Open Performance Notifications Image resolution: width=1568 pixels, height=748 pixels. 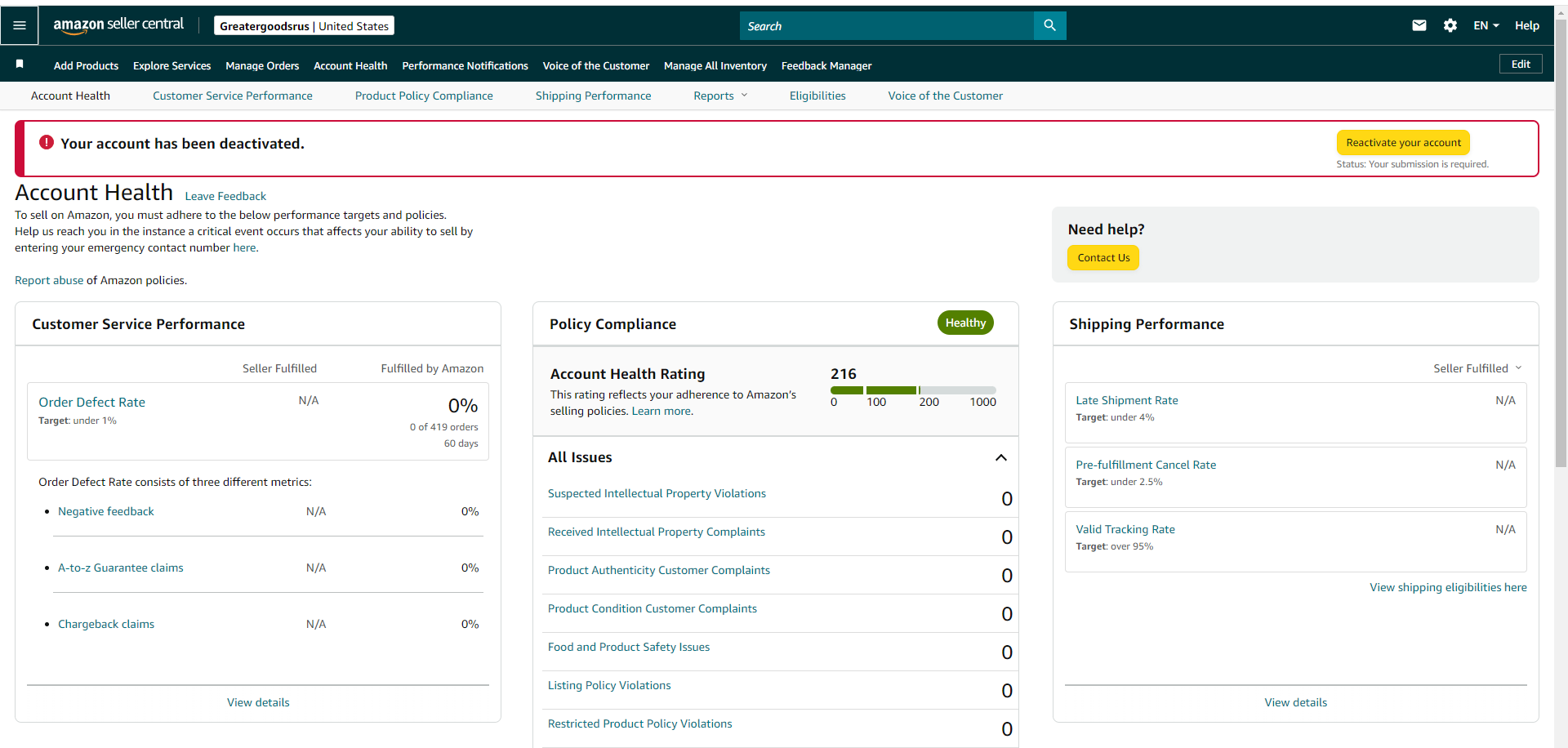465,65
